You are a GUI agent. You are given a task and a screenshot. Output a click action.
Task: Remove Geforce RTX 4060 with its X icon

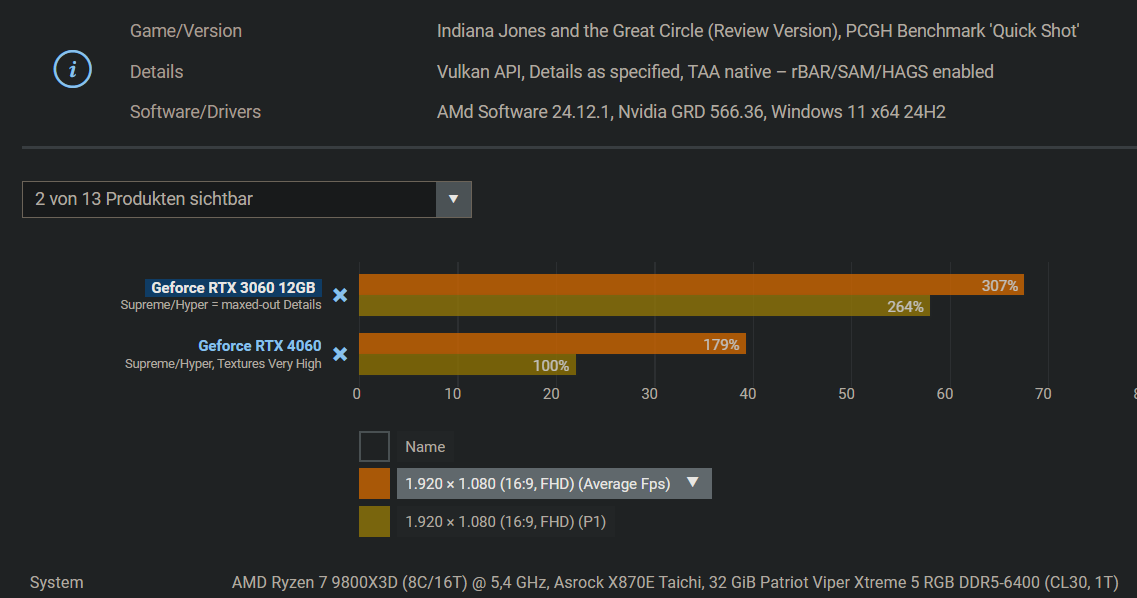[340, 354]
